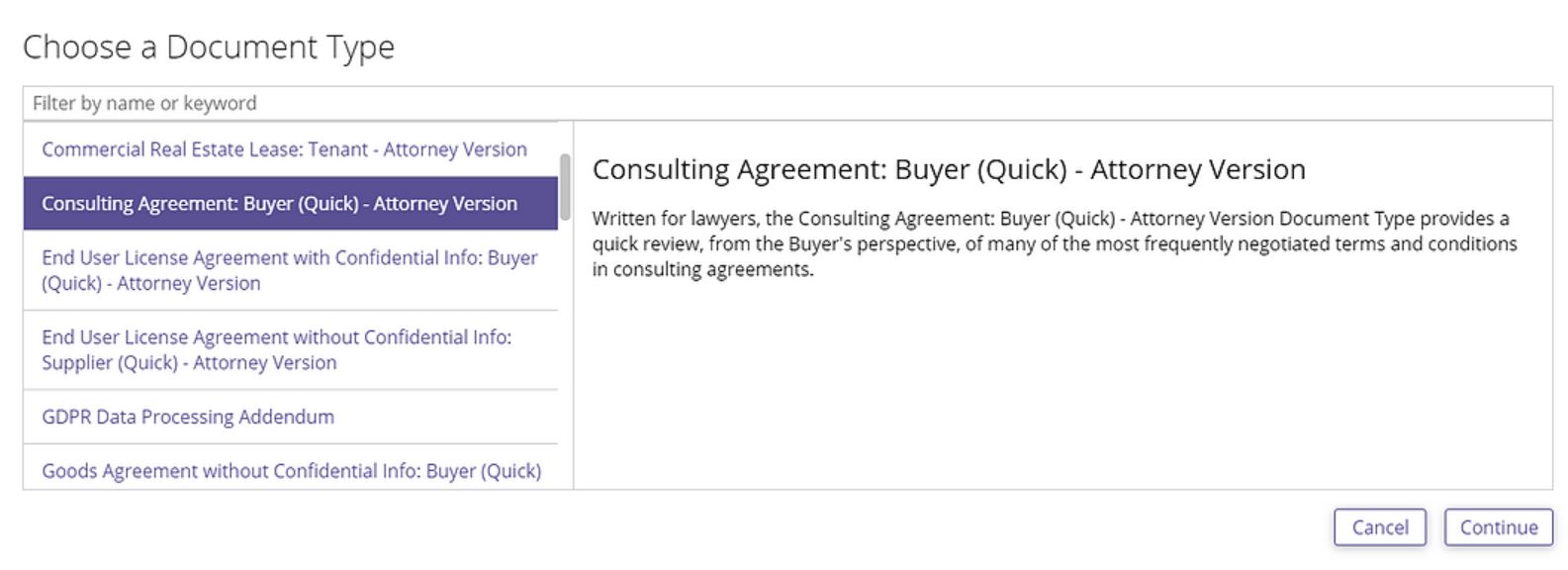Screen dimensions: 1568x570
Task: Select Commercial Real Estate Lease: Tenant document type
Action: pos(284,149)
